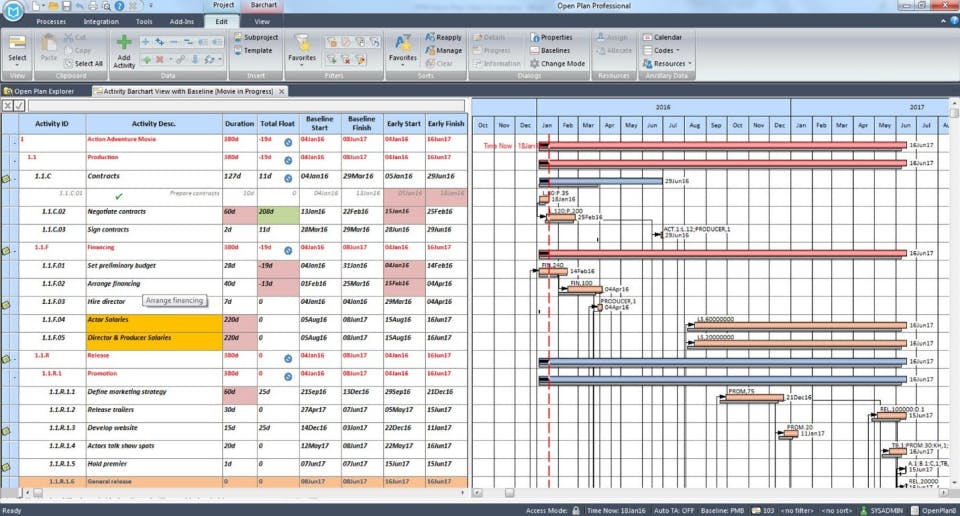
Task: Switch to the Processes ribbon tab
Action: 51,21
